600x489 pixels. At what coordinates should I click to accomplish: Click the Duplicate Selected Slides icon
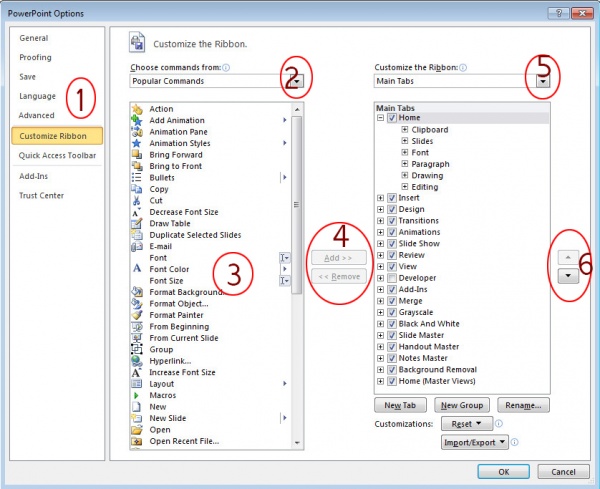point(137,235)
